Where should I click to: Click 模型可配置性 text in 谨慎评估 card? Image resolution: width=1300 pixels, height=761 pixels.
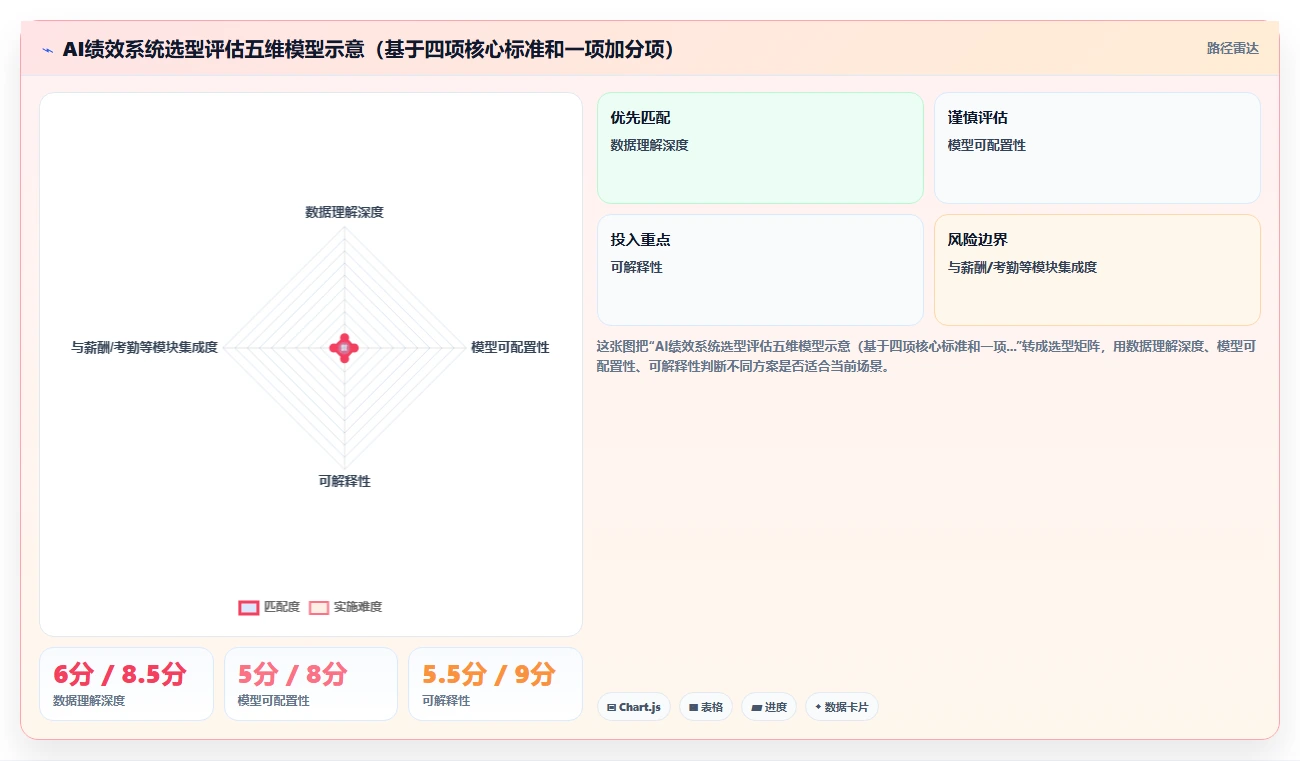[x=987, y=145]
